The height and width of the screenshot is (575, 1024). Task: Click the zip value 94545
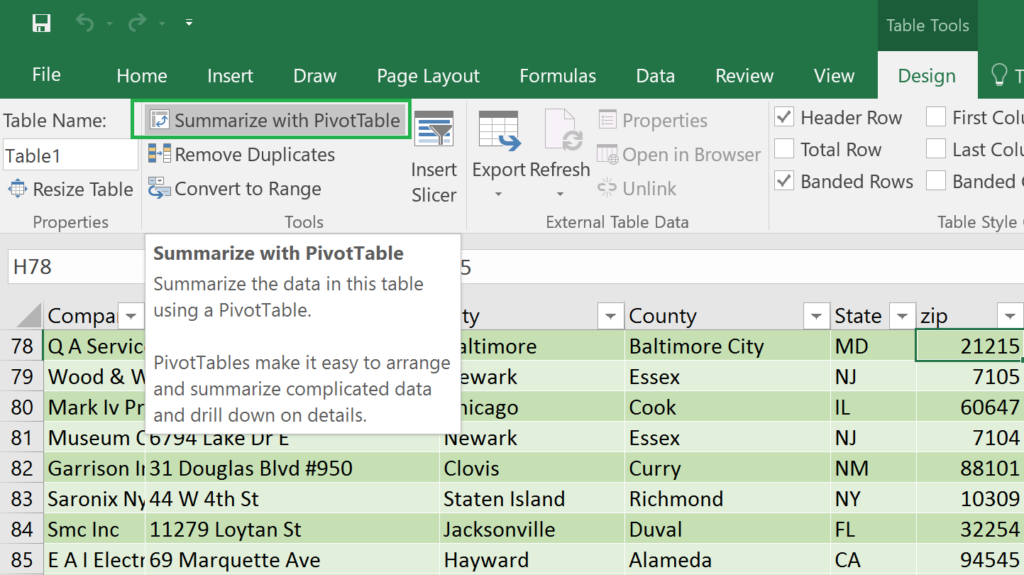click(968, 560)
